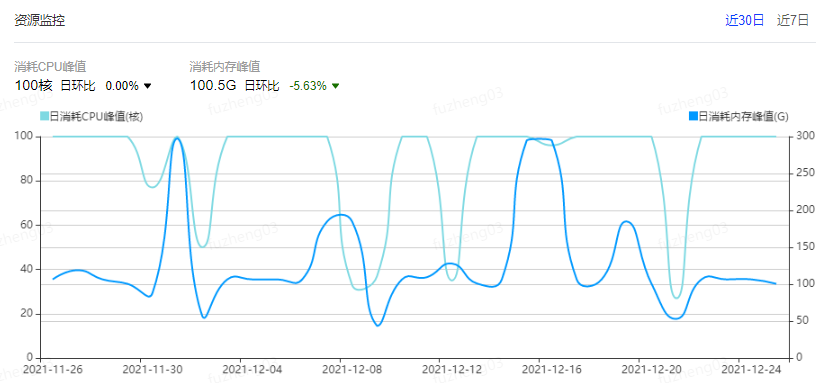This screenshot has width=823, height=383.
Task: Click the 0.00% day-over-day value
Action: pos(122,86)
